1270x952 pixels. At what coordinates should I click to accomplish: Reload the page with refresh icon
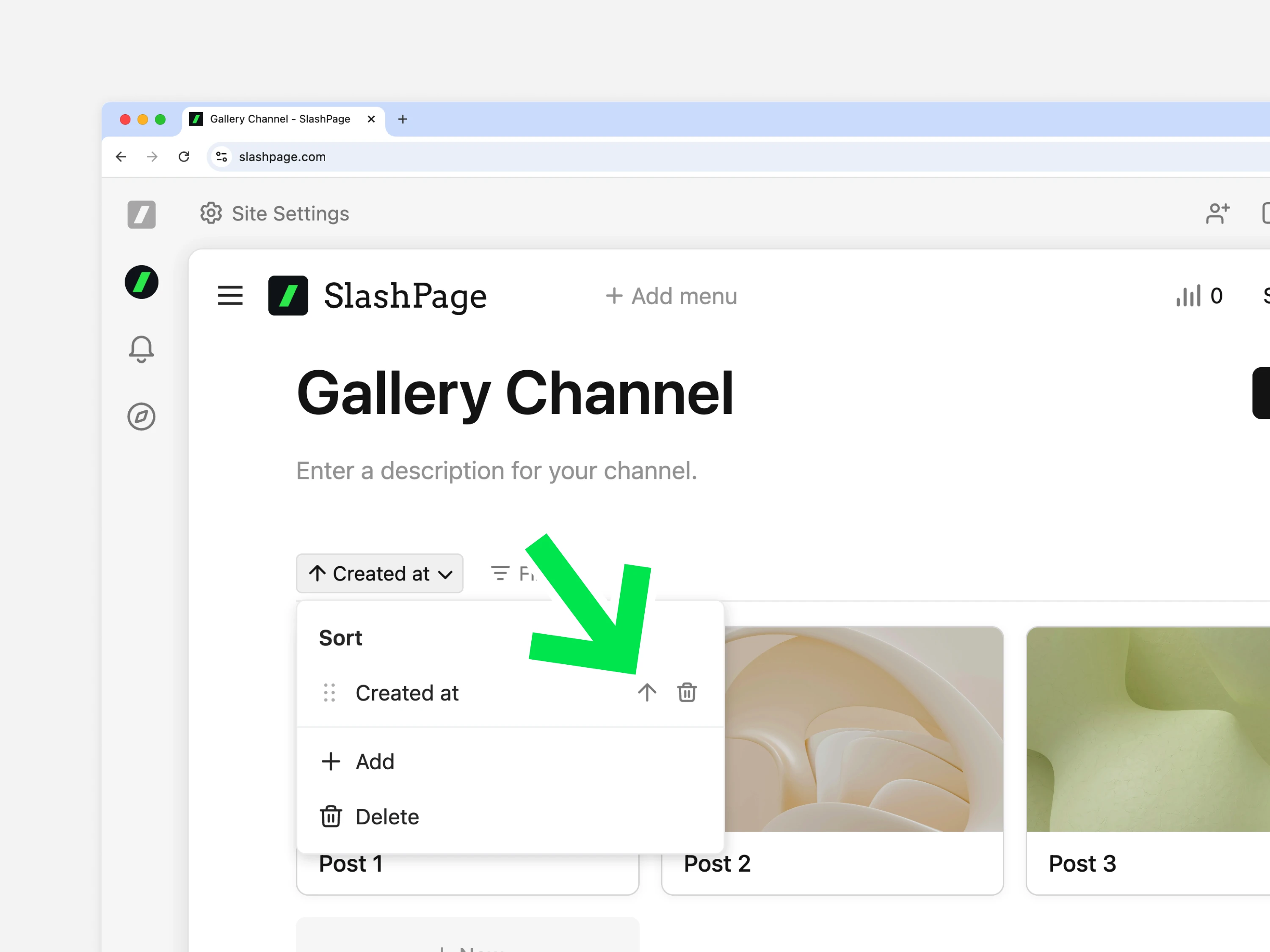coord(184,157)
